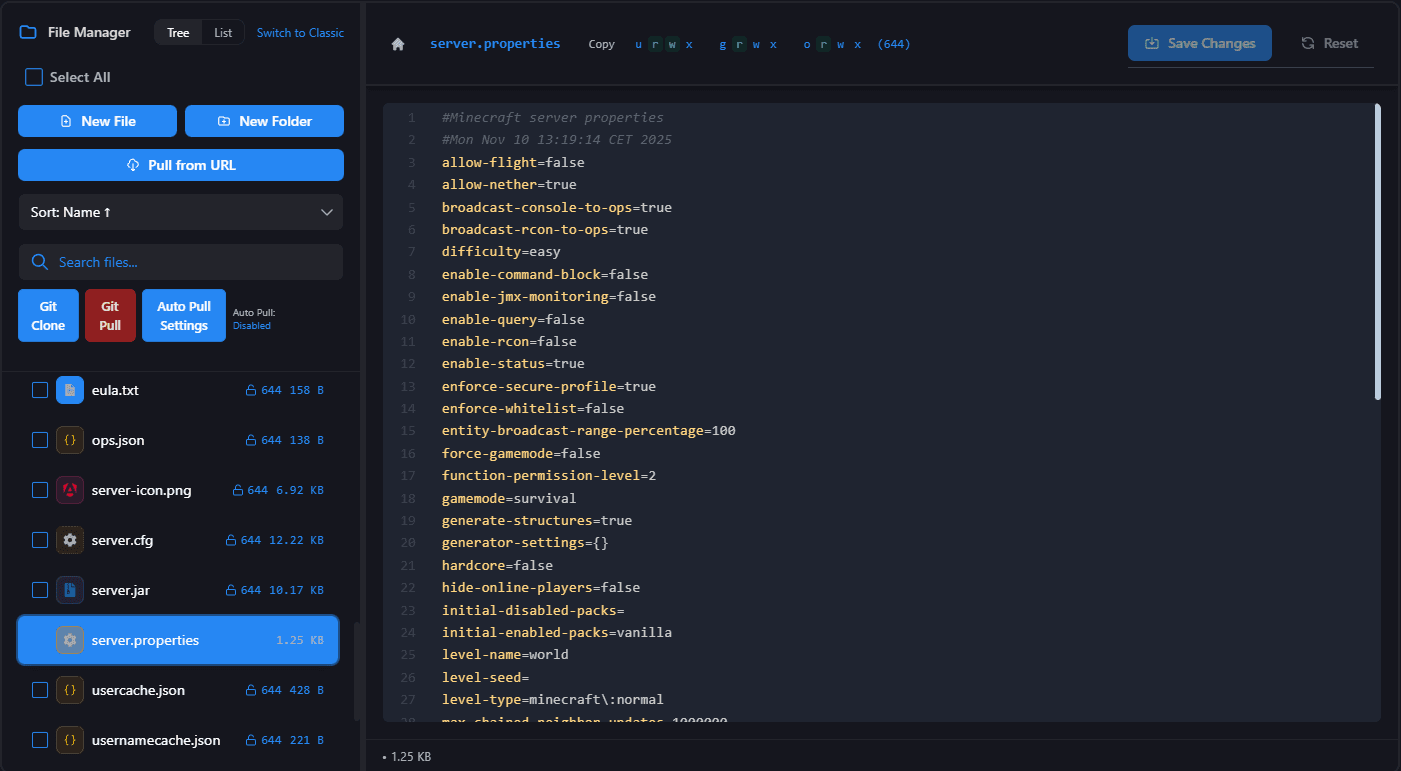Click the eula.txt document file icon

pyautogui.click(x=70, y=390)
